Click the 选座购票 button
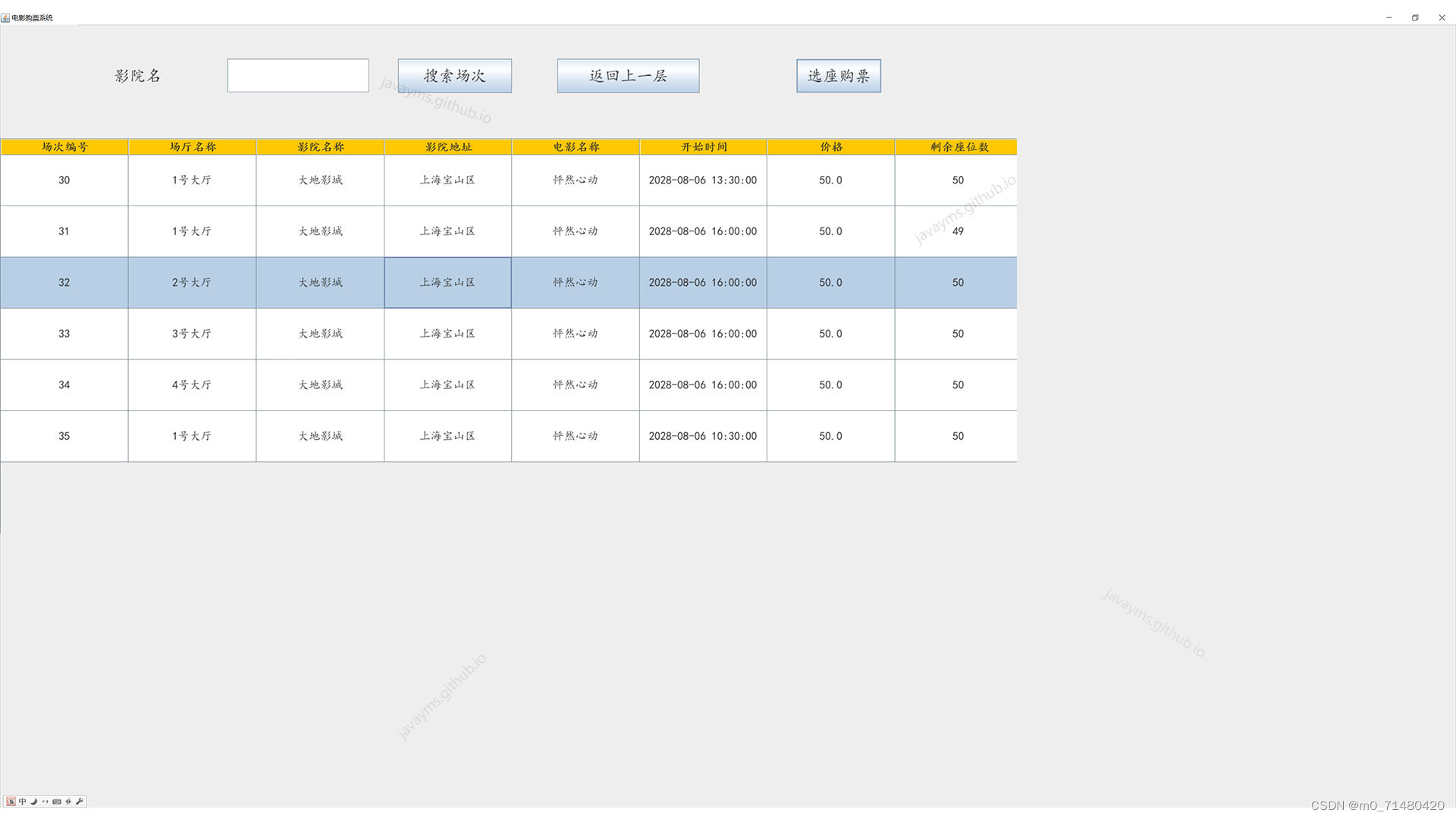This screenshot has width=1456, height=819. [839, 76]
